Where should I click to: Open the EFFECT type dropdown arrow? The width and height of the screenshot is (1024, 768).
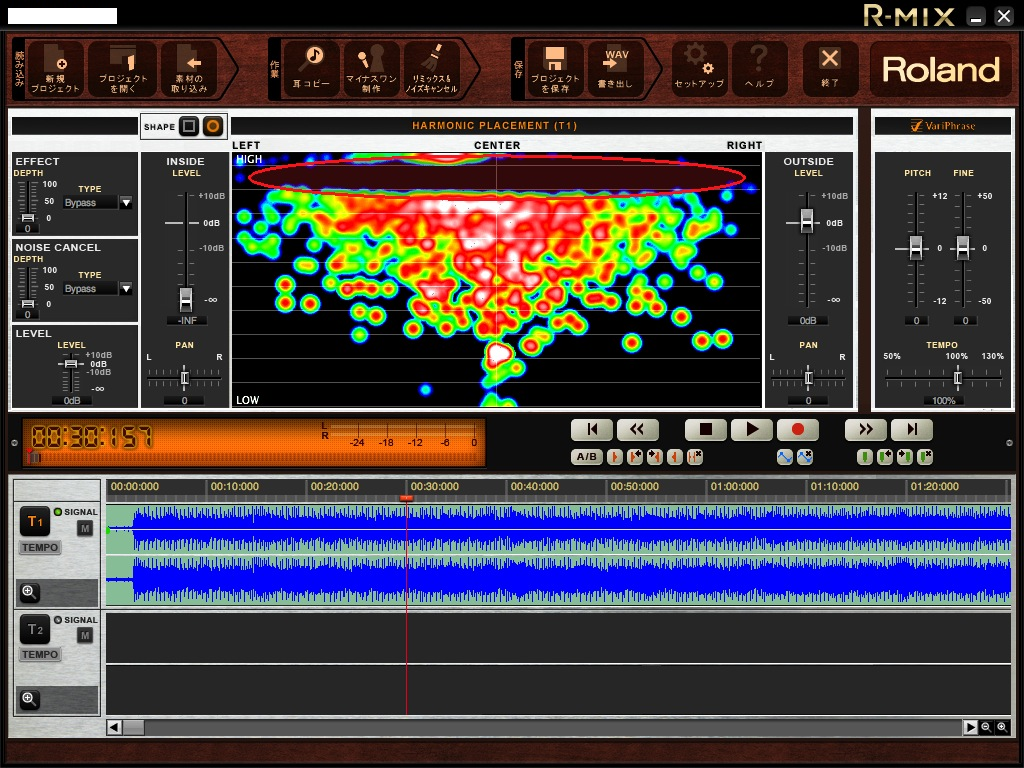126,202
